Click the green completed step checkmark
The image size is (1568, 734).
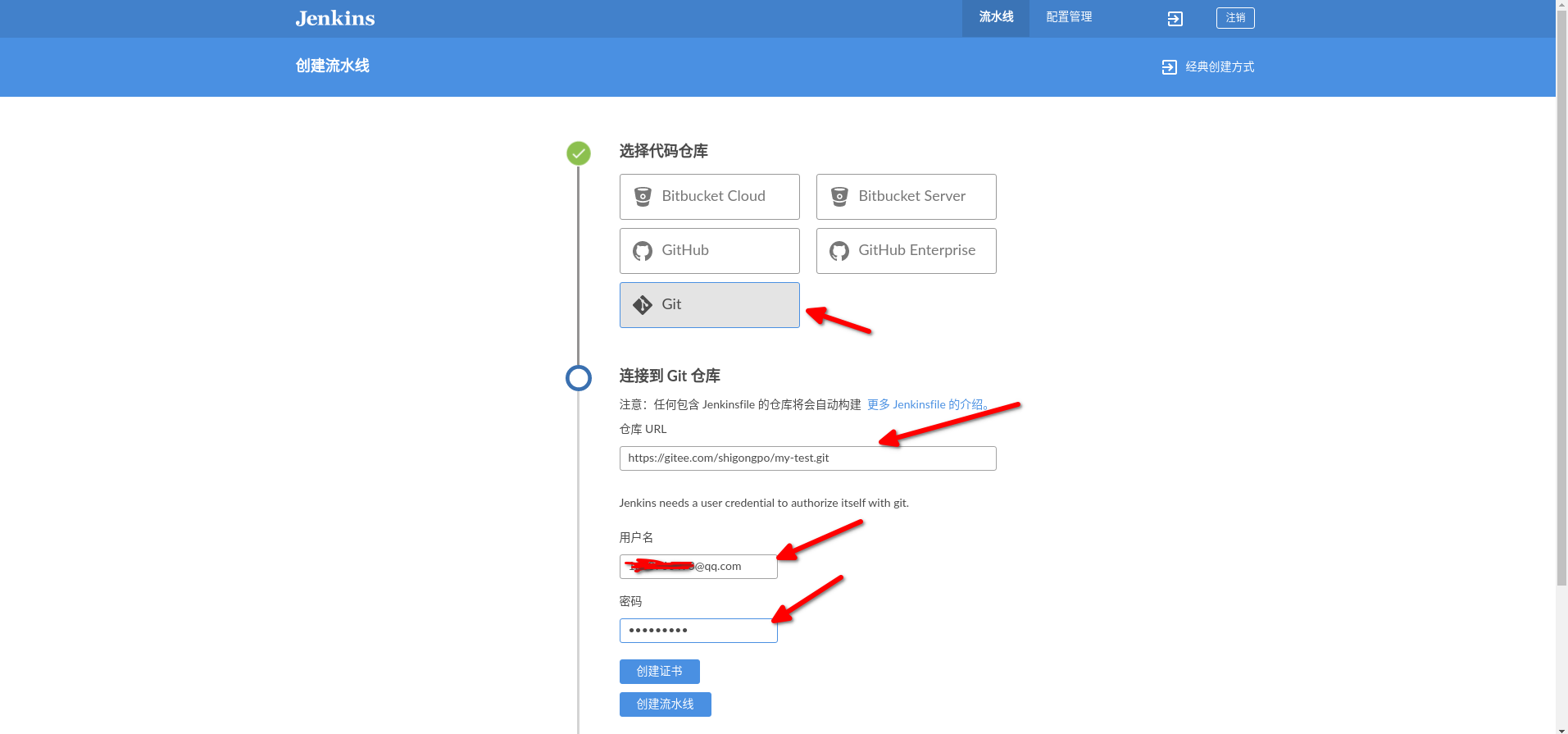(579, 153)
